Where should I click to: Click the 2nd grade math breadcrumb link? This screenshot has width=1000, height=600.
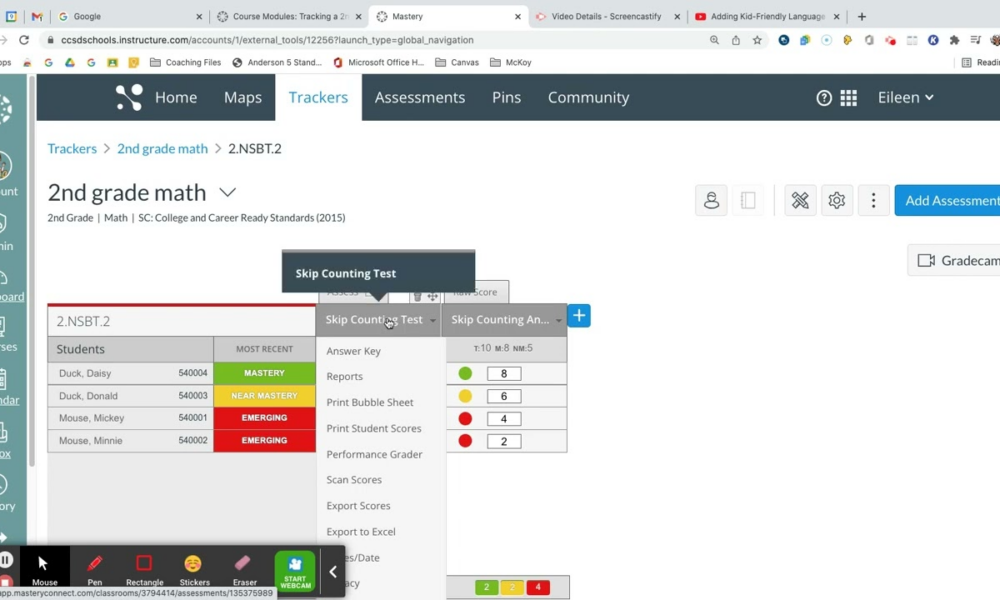point(162,149)
